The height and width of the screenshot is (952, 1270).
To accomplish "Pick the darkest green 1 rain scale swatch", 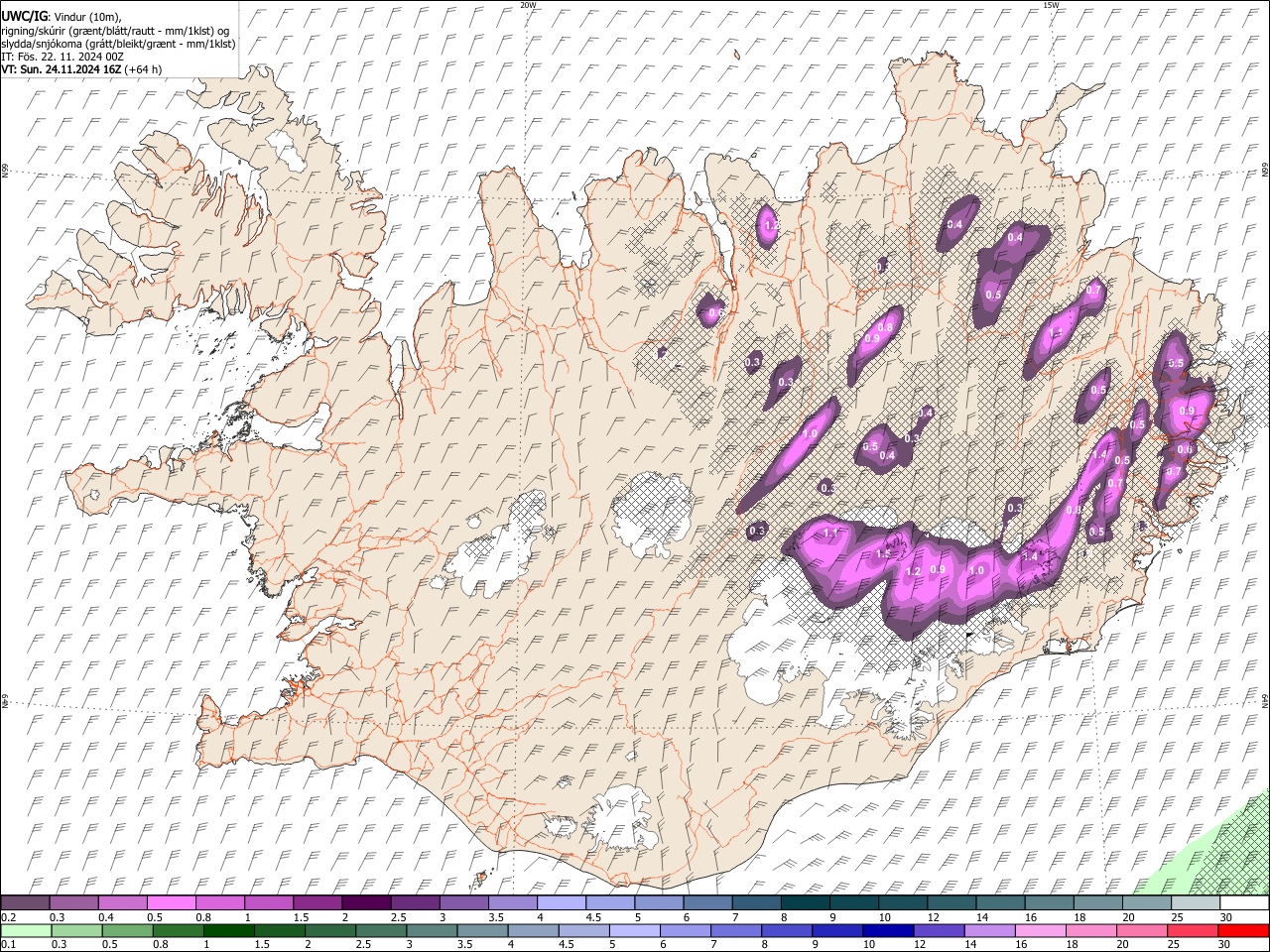I will (228, 930).
